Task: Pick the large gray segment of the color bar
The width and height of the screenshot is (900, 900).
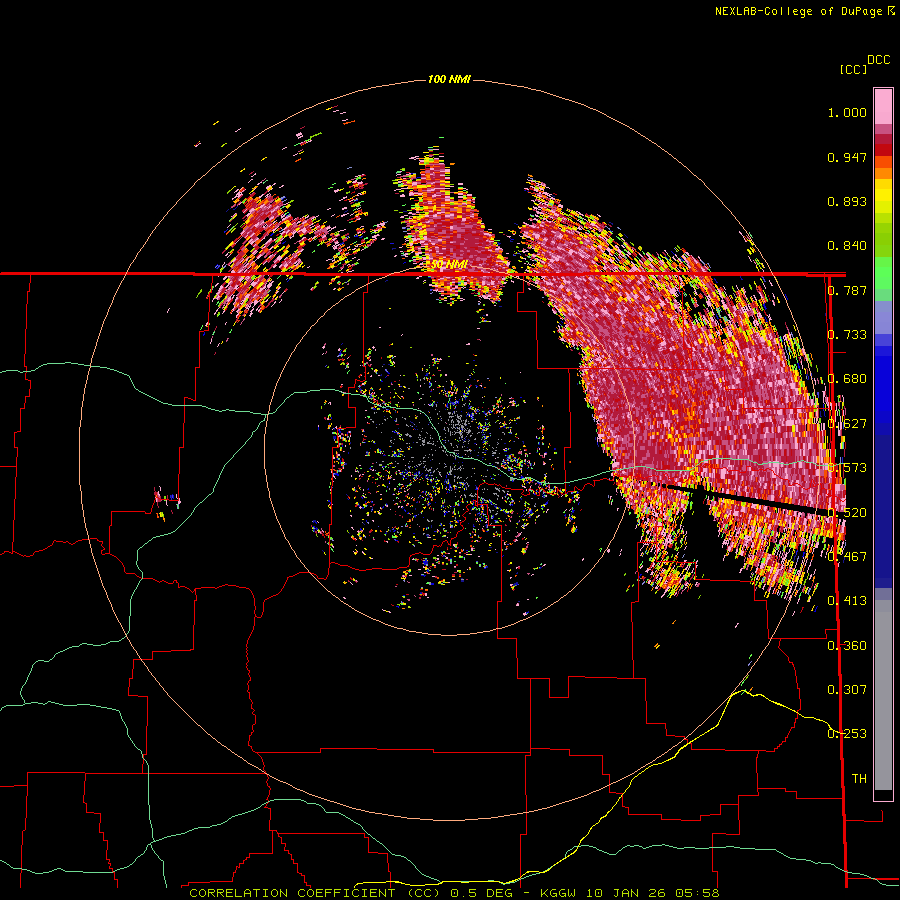Action: coord(883,695)
